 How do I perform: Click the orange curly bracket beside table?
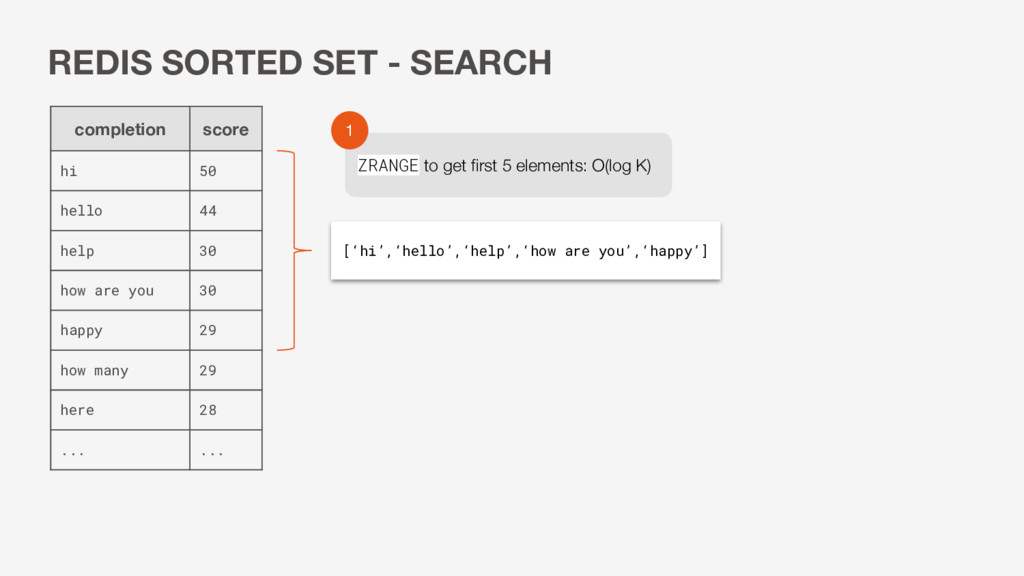coord(294,250)
